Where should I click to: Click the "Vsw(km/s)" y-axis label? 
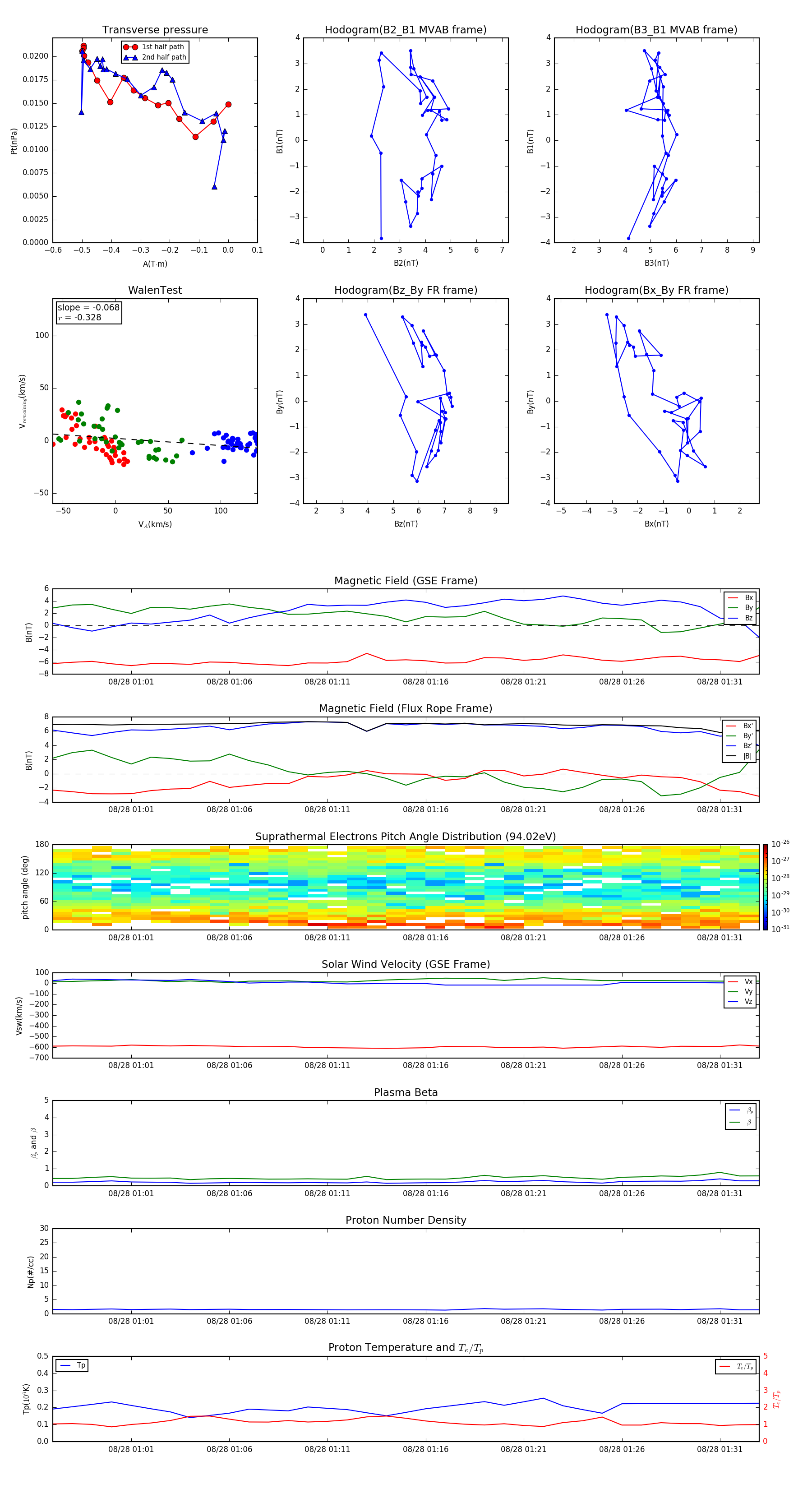[19, 1016]
